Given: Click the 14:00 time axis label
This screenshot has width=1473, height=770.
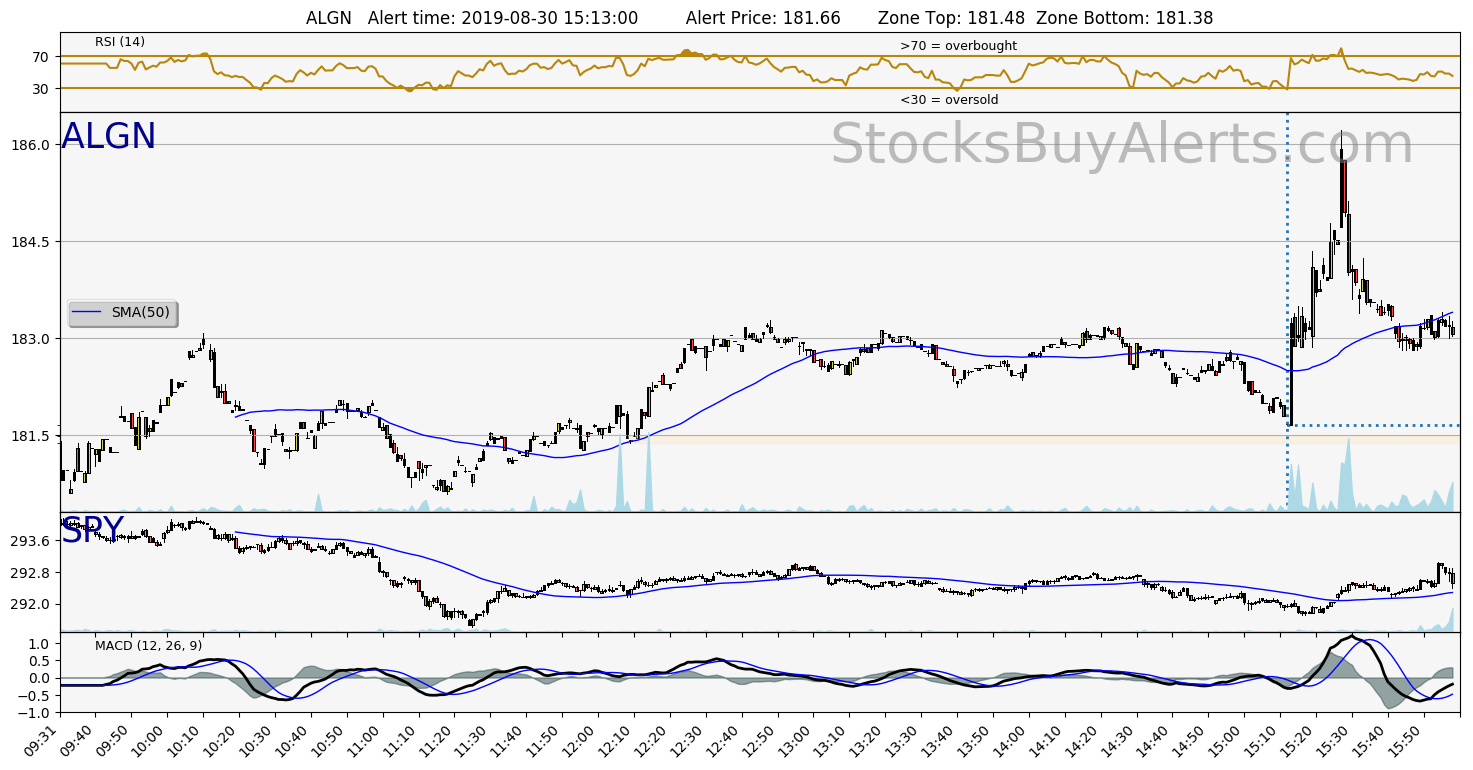Looking at the screenshot, I should click(x=1012, y=739).
